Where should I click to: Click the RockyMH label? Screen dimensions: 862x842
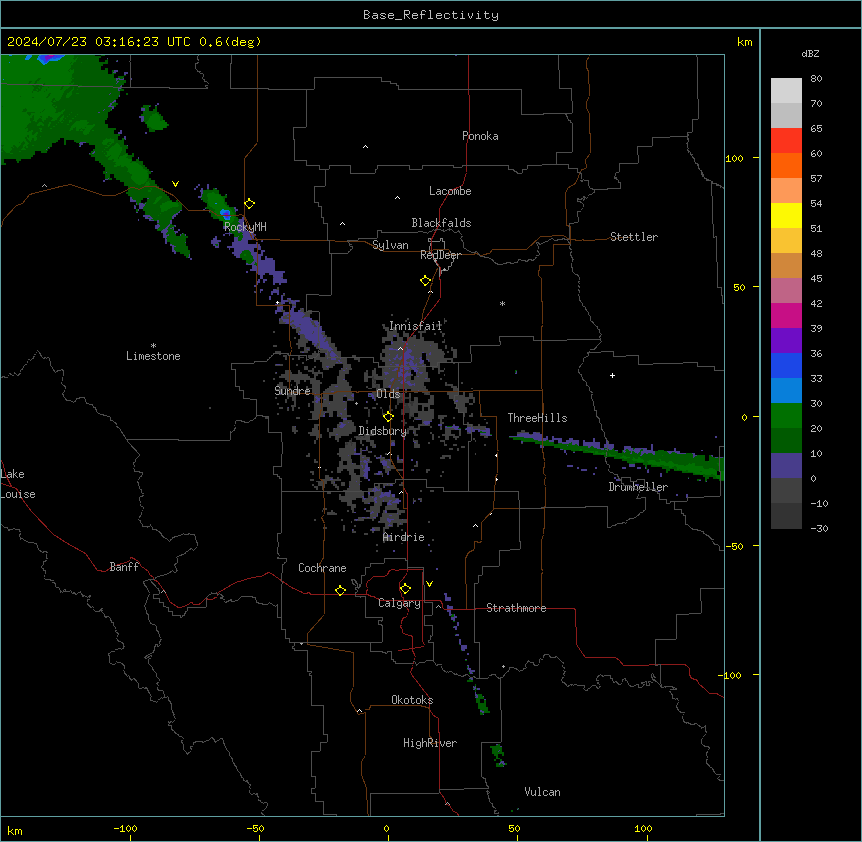coord(245,226)
